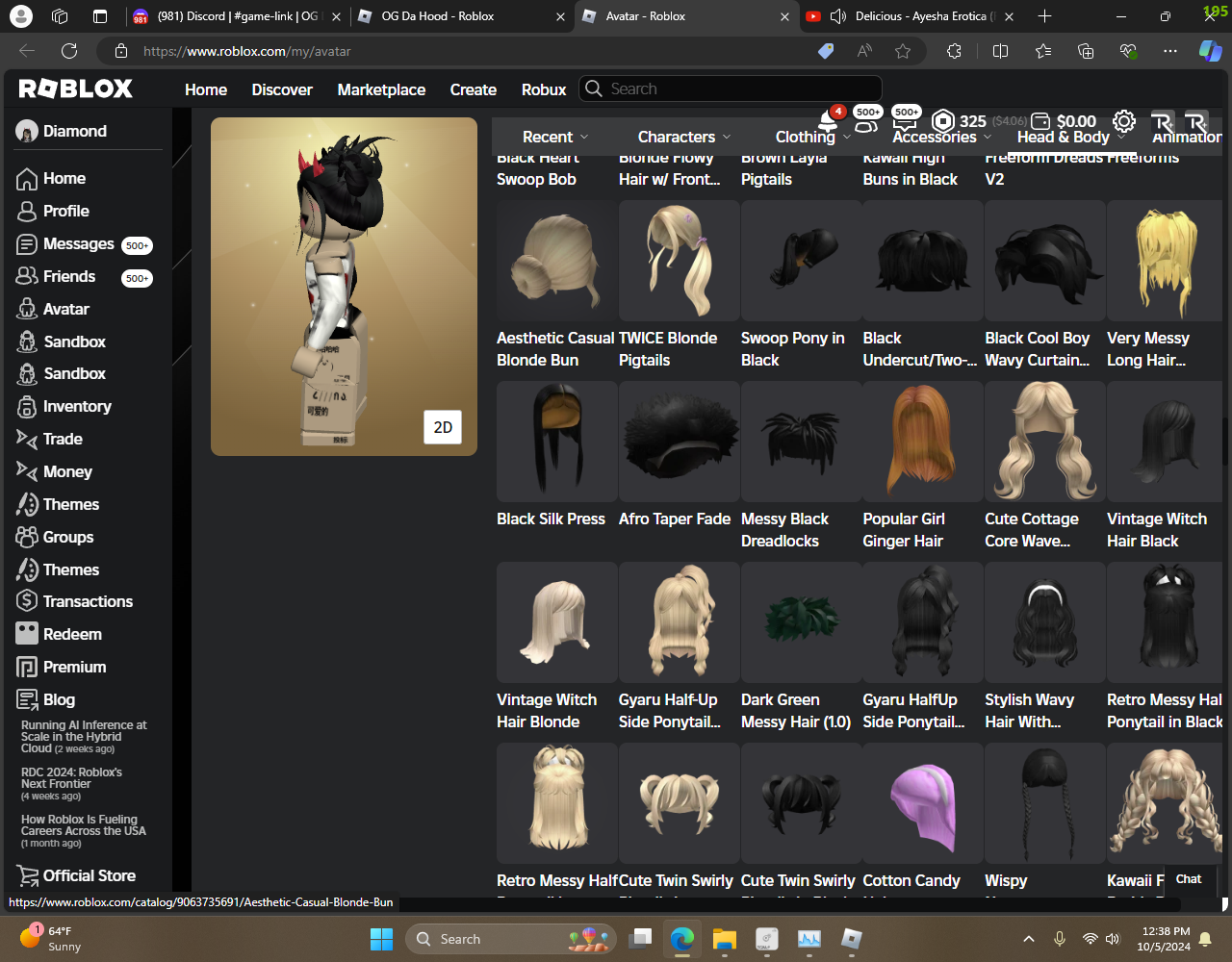1232x962 pixels.
Task: Open the Create top navigation item
Action: pyautogui.click(x=474, y=89)
